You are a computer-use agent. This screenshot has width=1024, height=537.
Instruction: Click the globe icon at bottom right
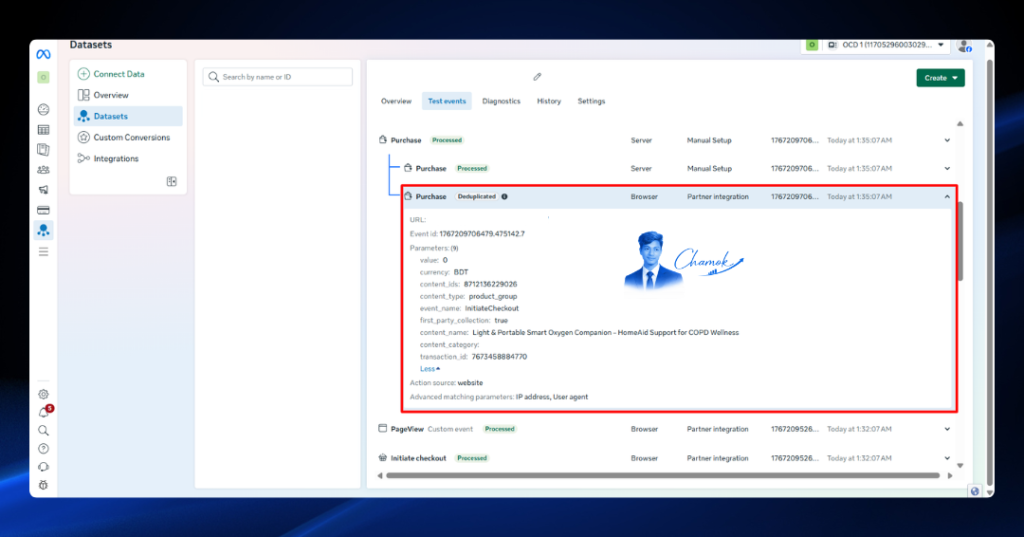[x=974, y=491]
